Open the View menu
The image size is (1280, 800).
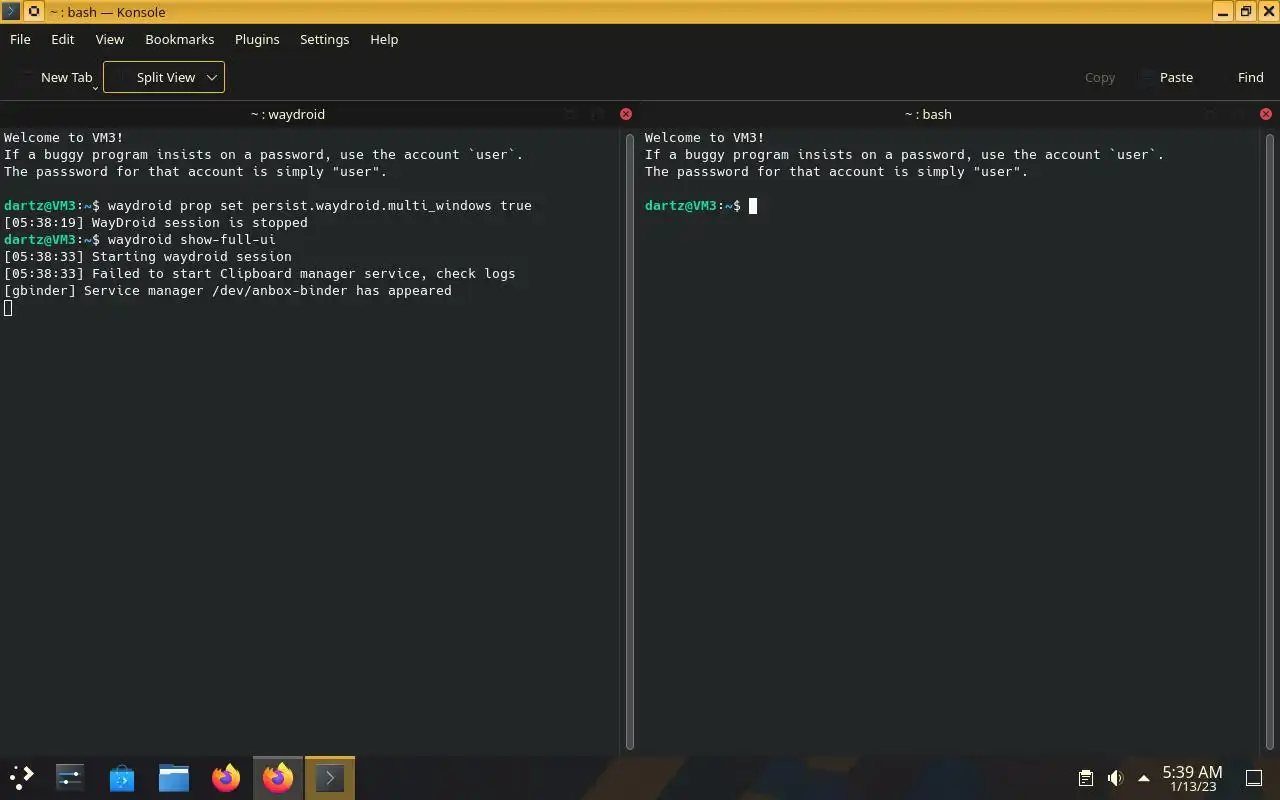pyautogui.click(x=110, y=39)
